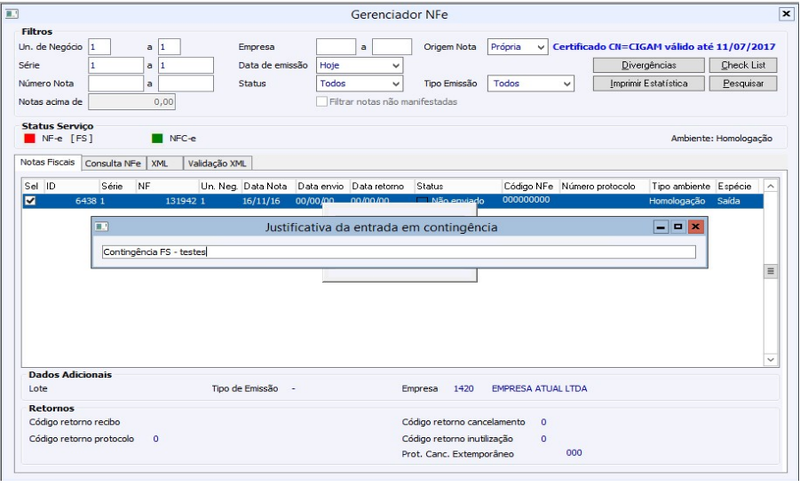Screen dimensions: 800x487
Task: Click NF number 131942 cell
Action: pos(181,201)
